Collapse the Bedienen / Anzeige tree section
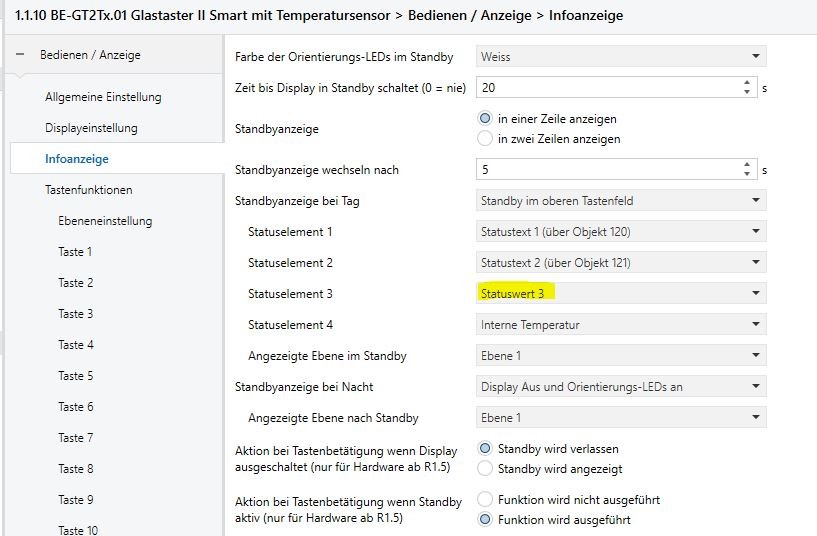This screenshot has height=536, width=817. point(20,55)
